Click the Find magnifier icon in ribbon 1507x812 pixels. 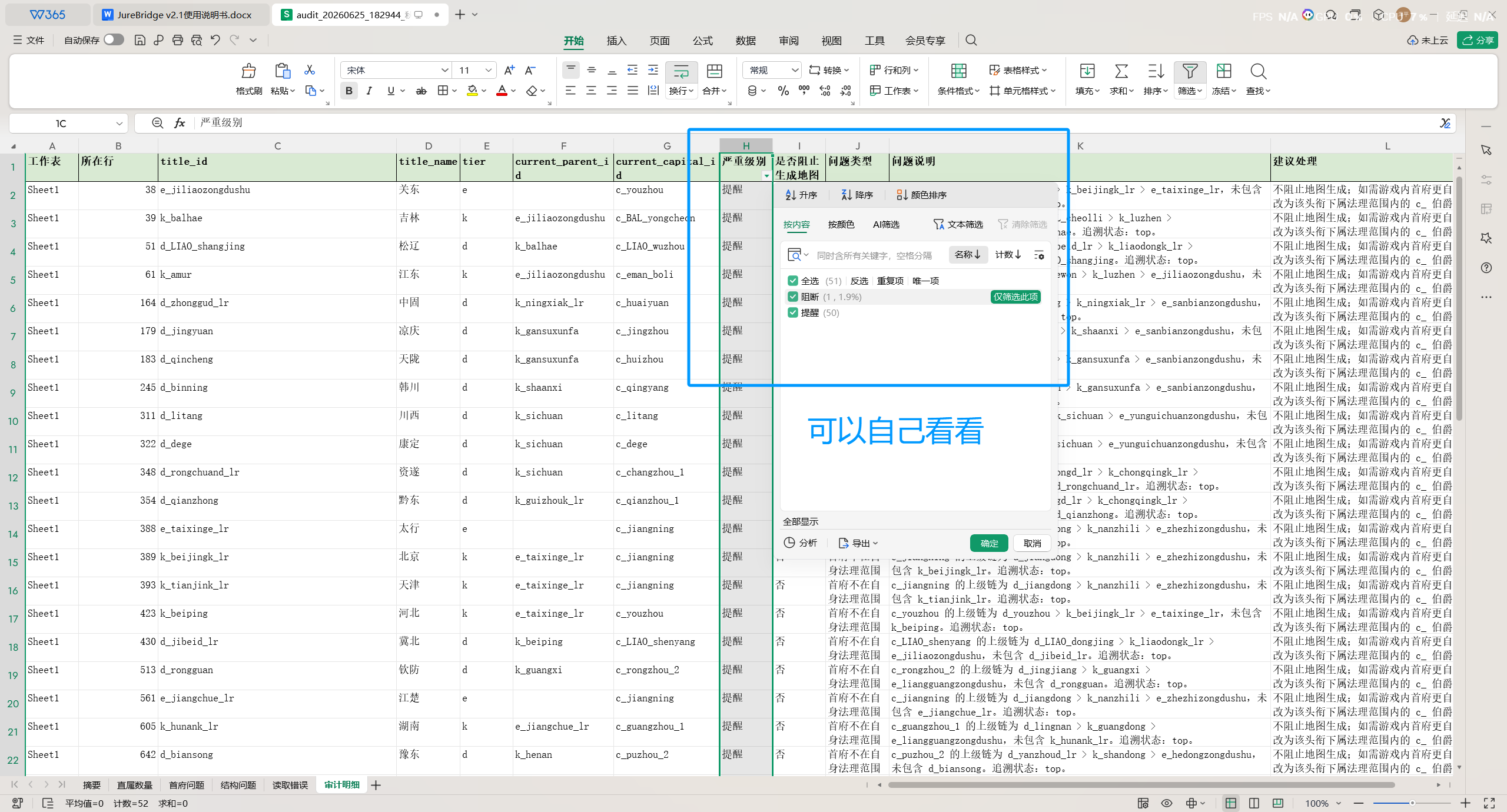pyautogui.click(x=1258, y=71)
